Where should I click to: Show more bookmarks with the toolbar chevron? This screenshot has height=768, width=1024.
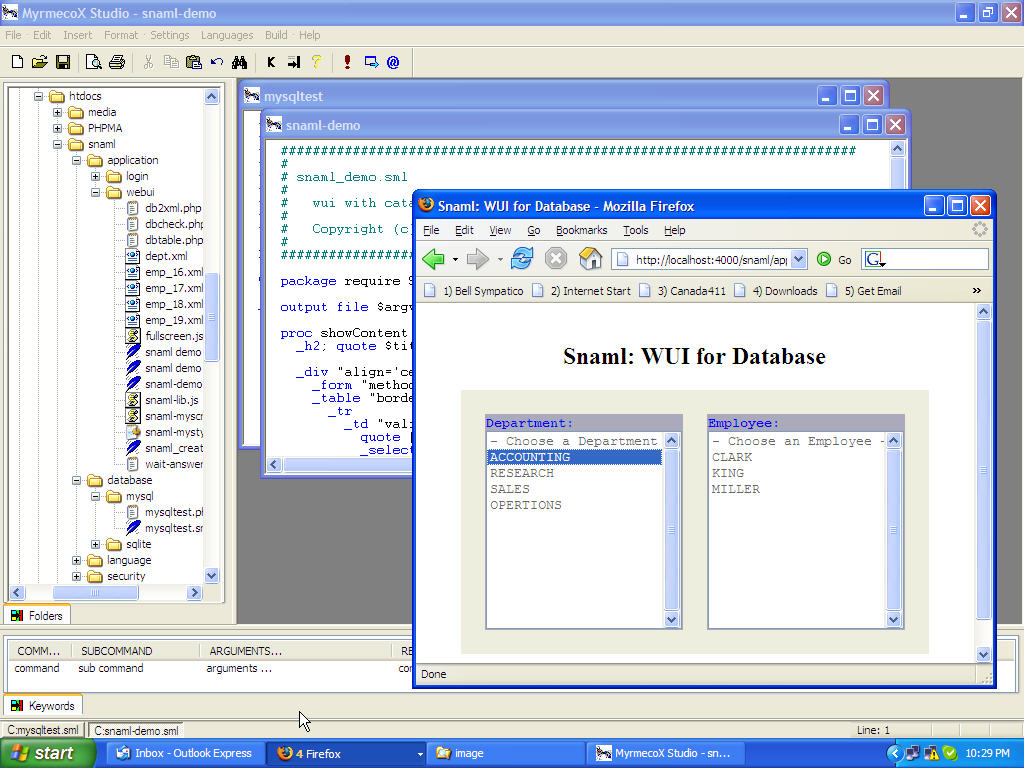coord(976,291)
